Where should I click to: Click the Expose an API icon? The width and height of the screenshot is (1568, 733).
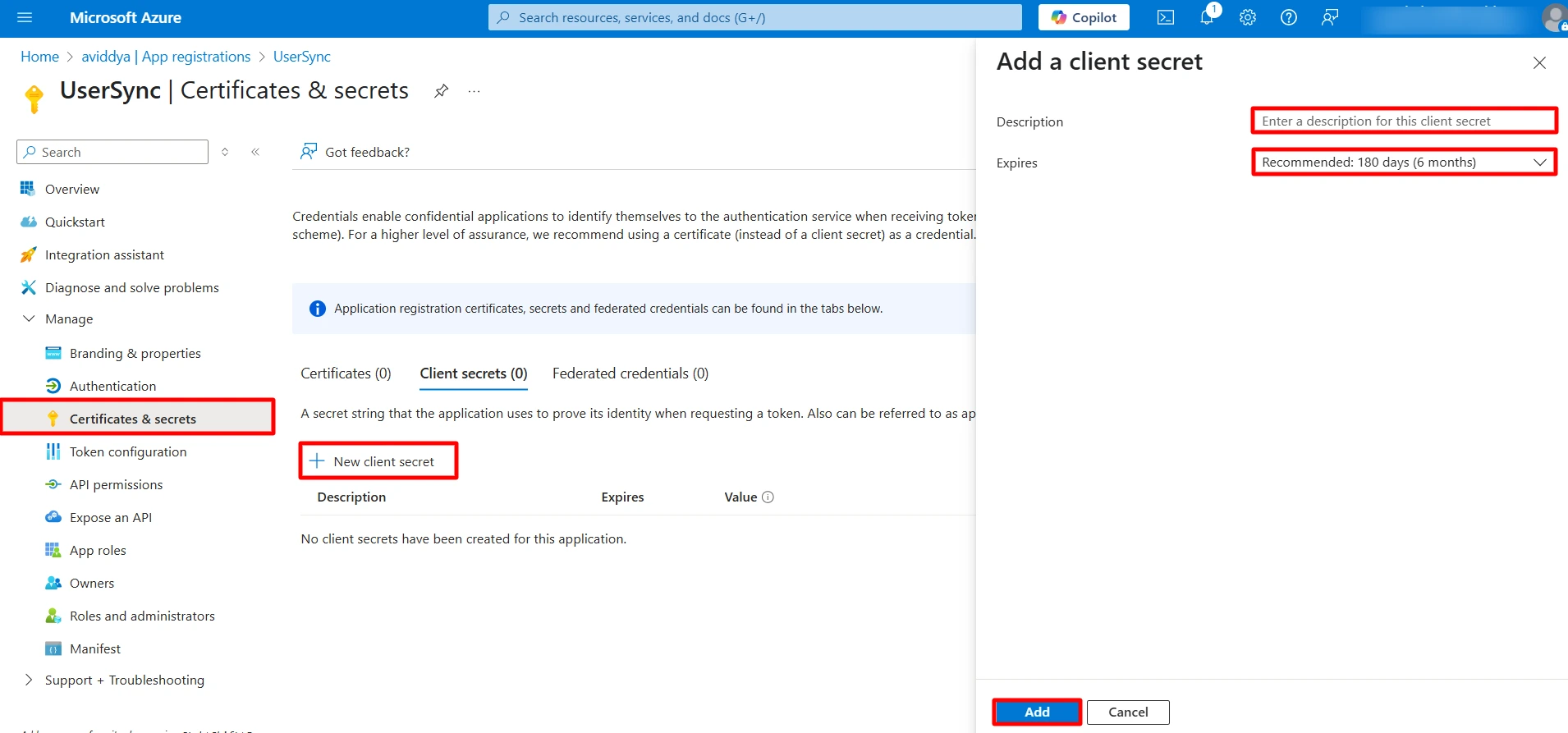click(53, 517)
